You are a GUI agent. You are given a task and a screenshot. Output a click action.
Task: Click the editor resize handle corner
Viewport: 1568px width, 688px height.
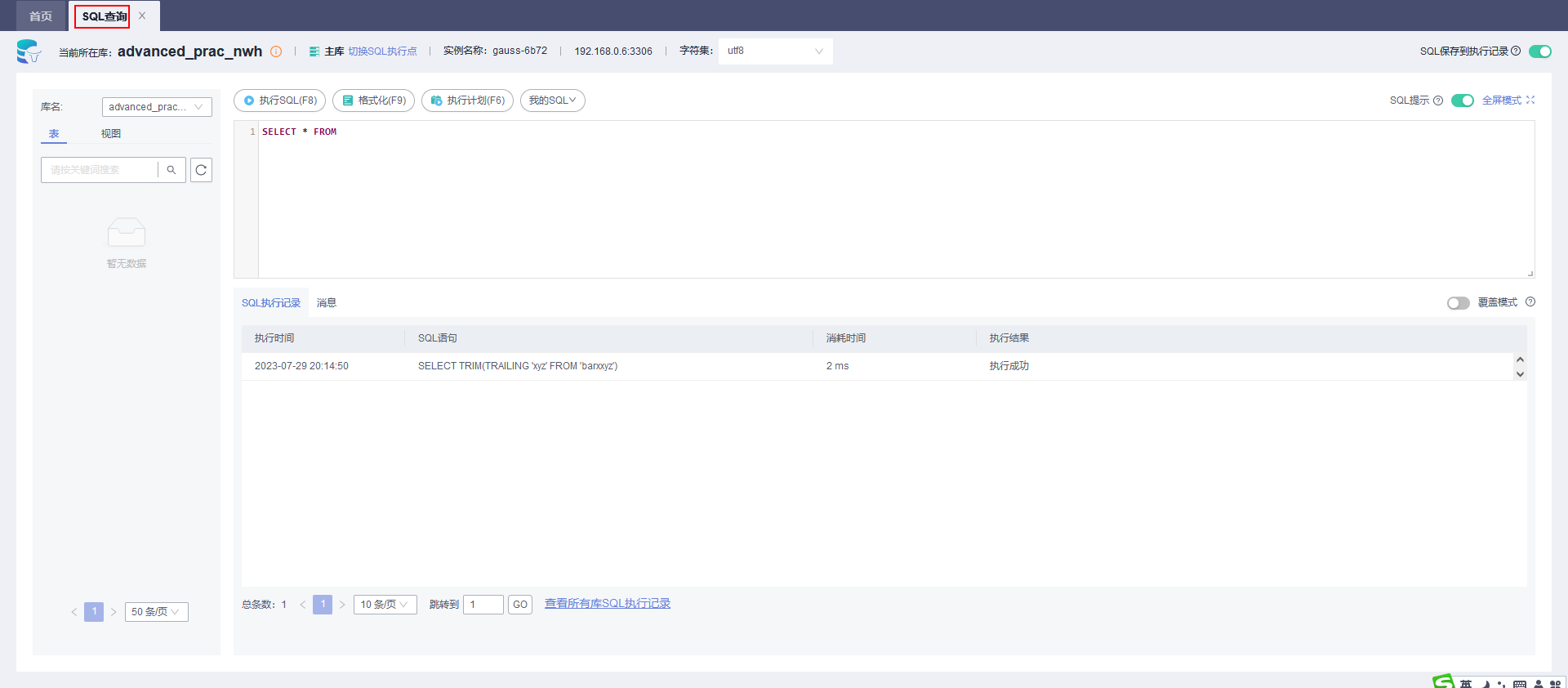pyautogui.click(x=1530, y=274)
